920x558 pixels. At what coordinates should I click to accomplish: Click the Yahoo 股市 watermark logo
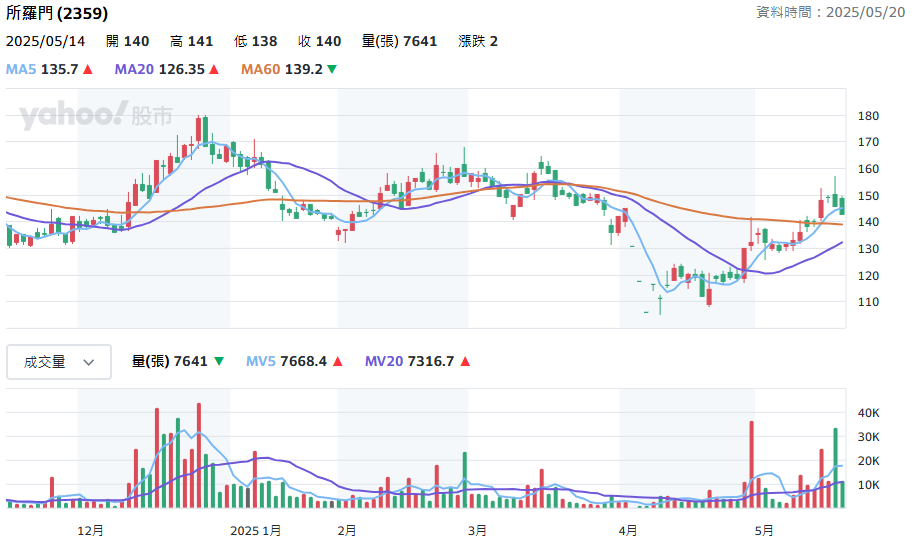tap(96, 115)
